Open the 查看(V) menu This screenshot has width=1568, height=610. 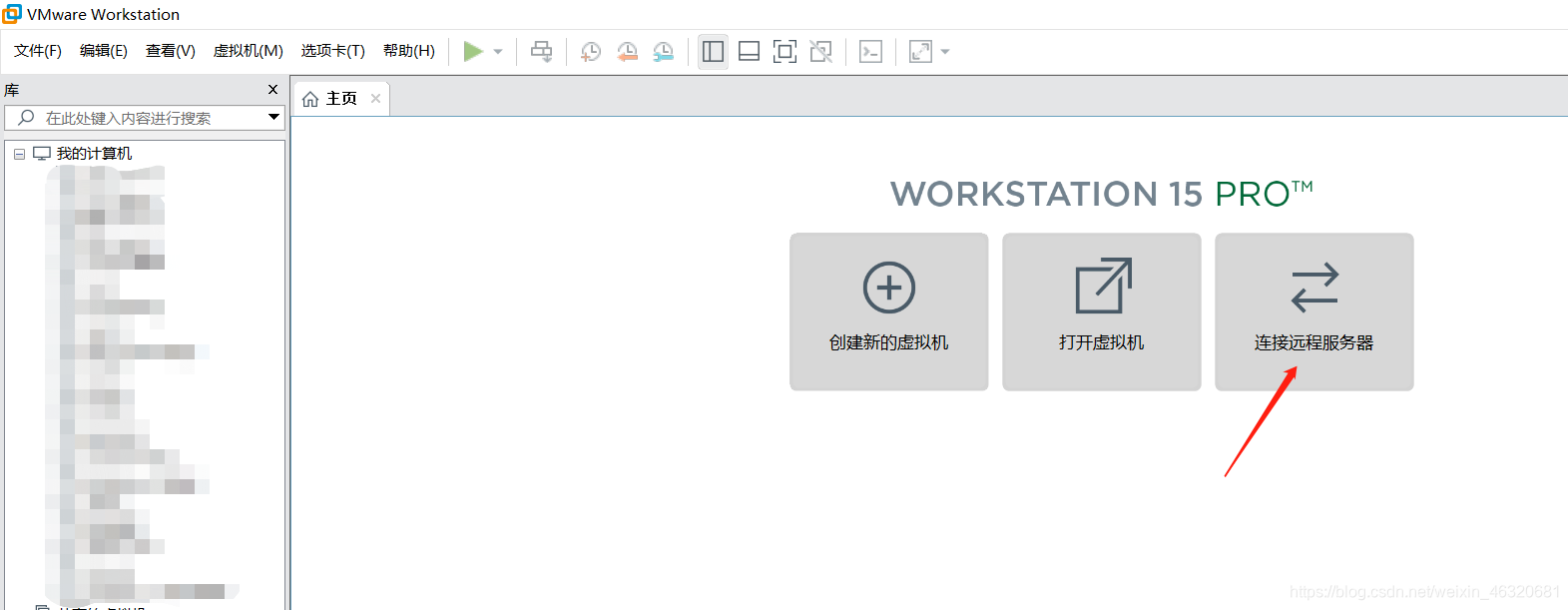171,51
